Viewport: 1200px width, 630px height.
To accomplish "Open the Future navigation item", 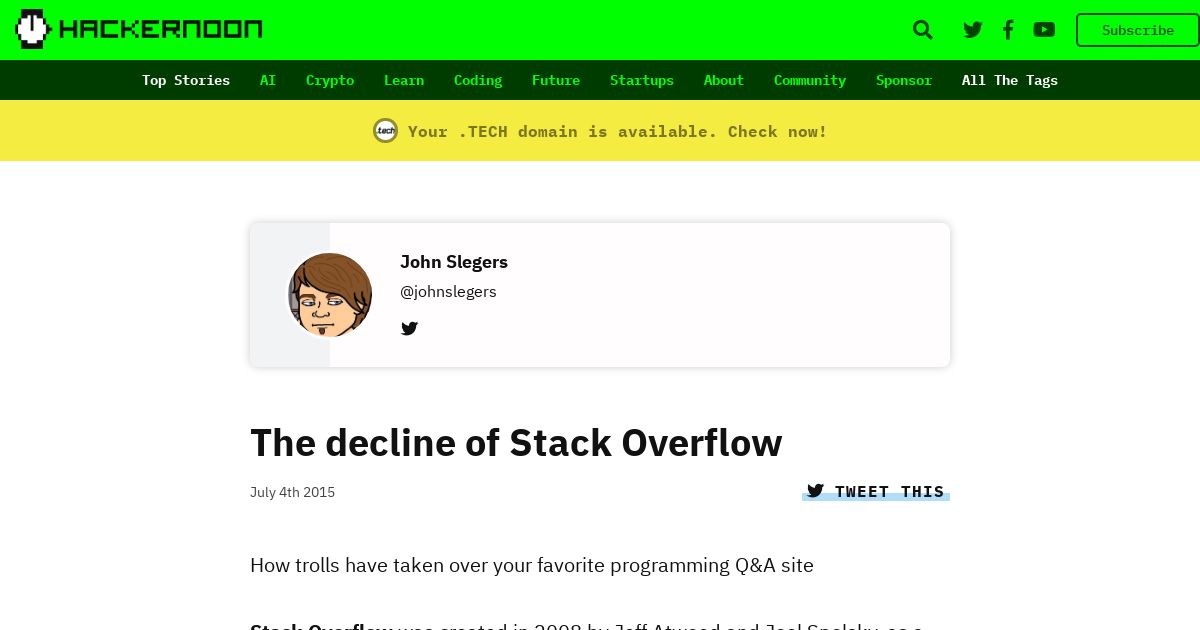I will pyautogui.click(x=556, y=80).
